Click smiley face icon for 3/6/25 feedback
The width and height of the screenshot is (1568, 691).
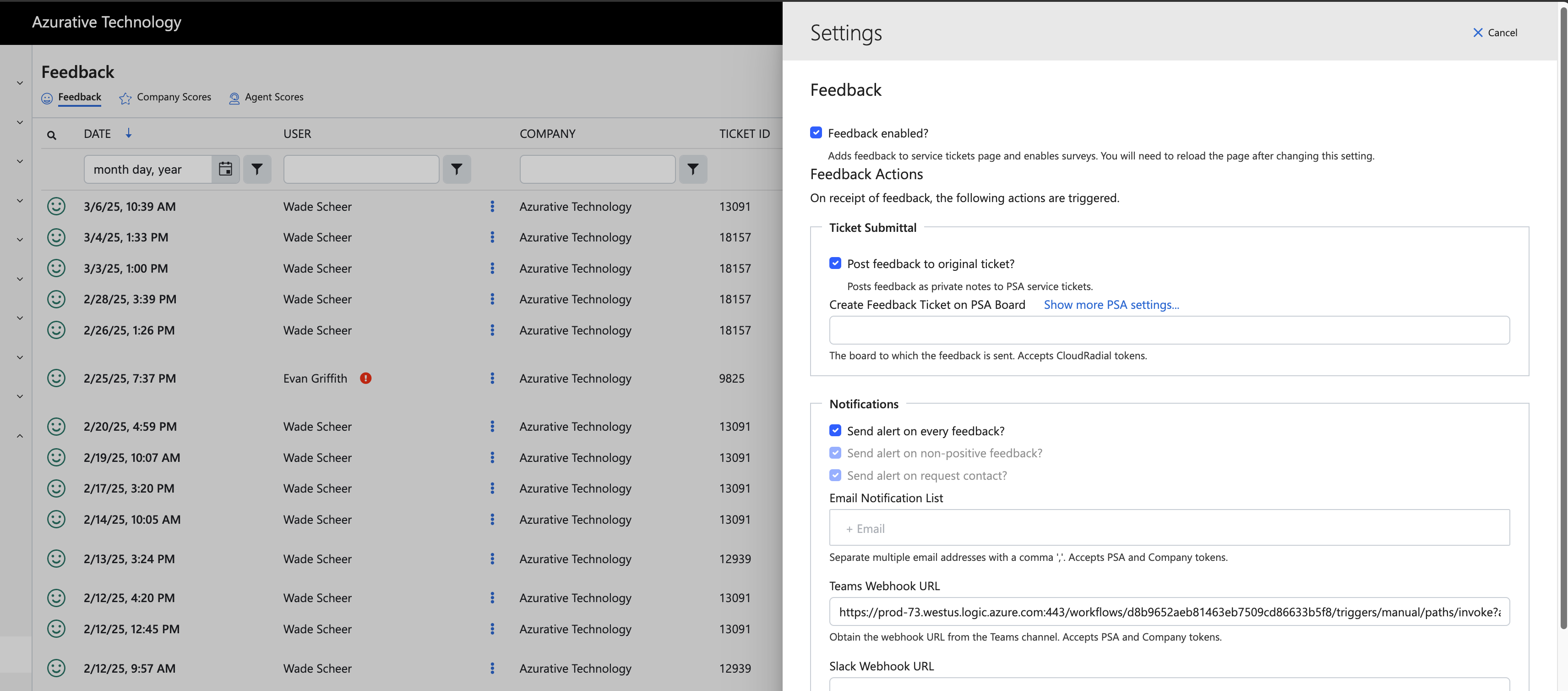56,206
